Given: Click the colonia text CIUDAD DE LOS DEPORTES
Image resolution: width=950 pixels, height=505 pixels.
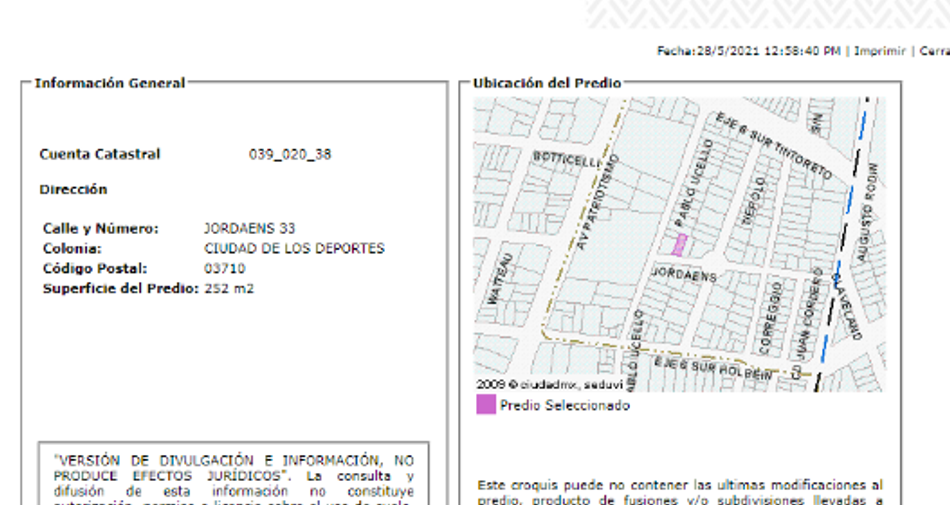Looking at the screenshot, I should point(294,249).
